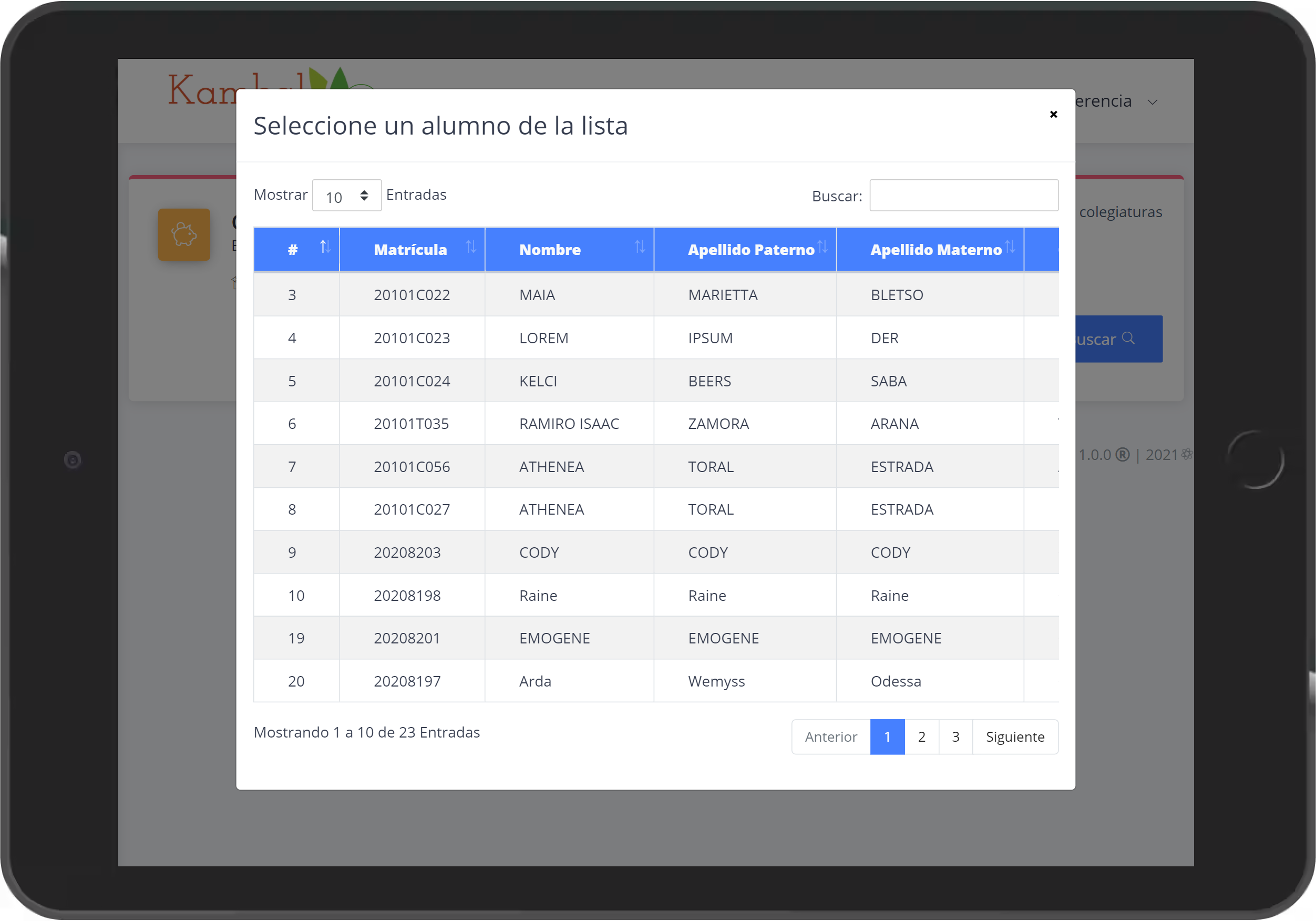Click EMOGENE in the Nombre column

569,638
